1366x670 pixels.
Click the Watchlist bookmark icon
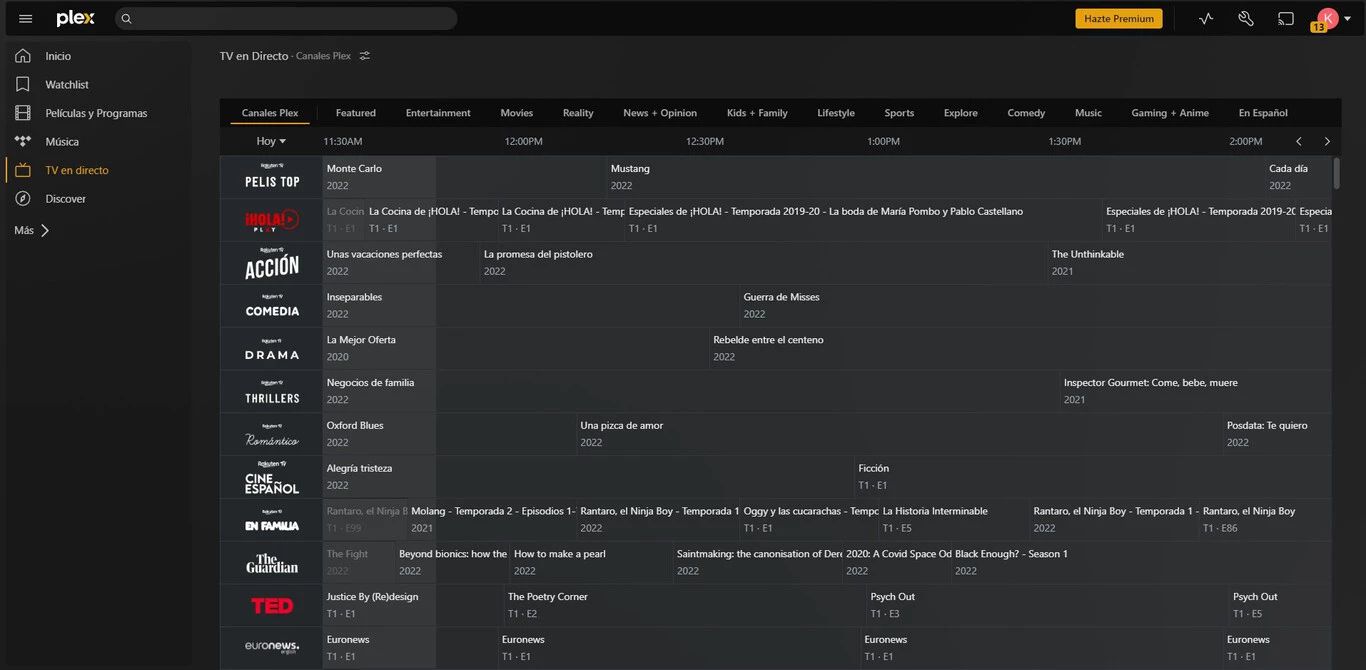coord(23,85)
